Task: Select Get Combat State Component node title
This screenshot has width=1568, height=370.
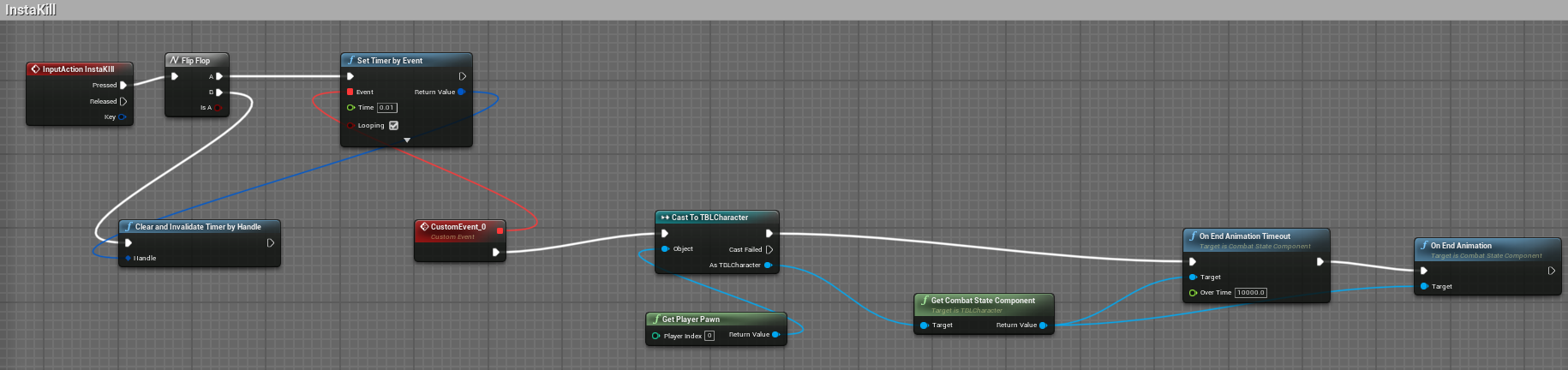Action: point(983,301)
